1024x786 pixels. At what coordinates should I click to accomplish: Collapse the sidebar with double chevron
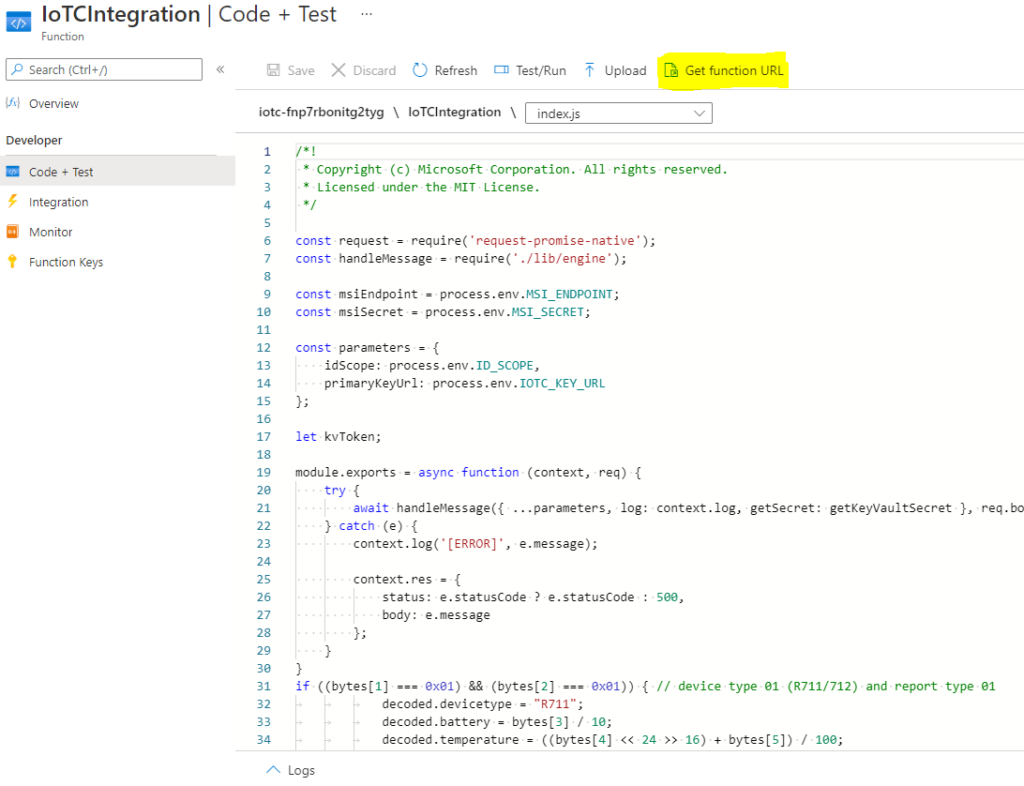pos(220,69)
